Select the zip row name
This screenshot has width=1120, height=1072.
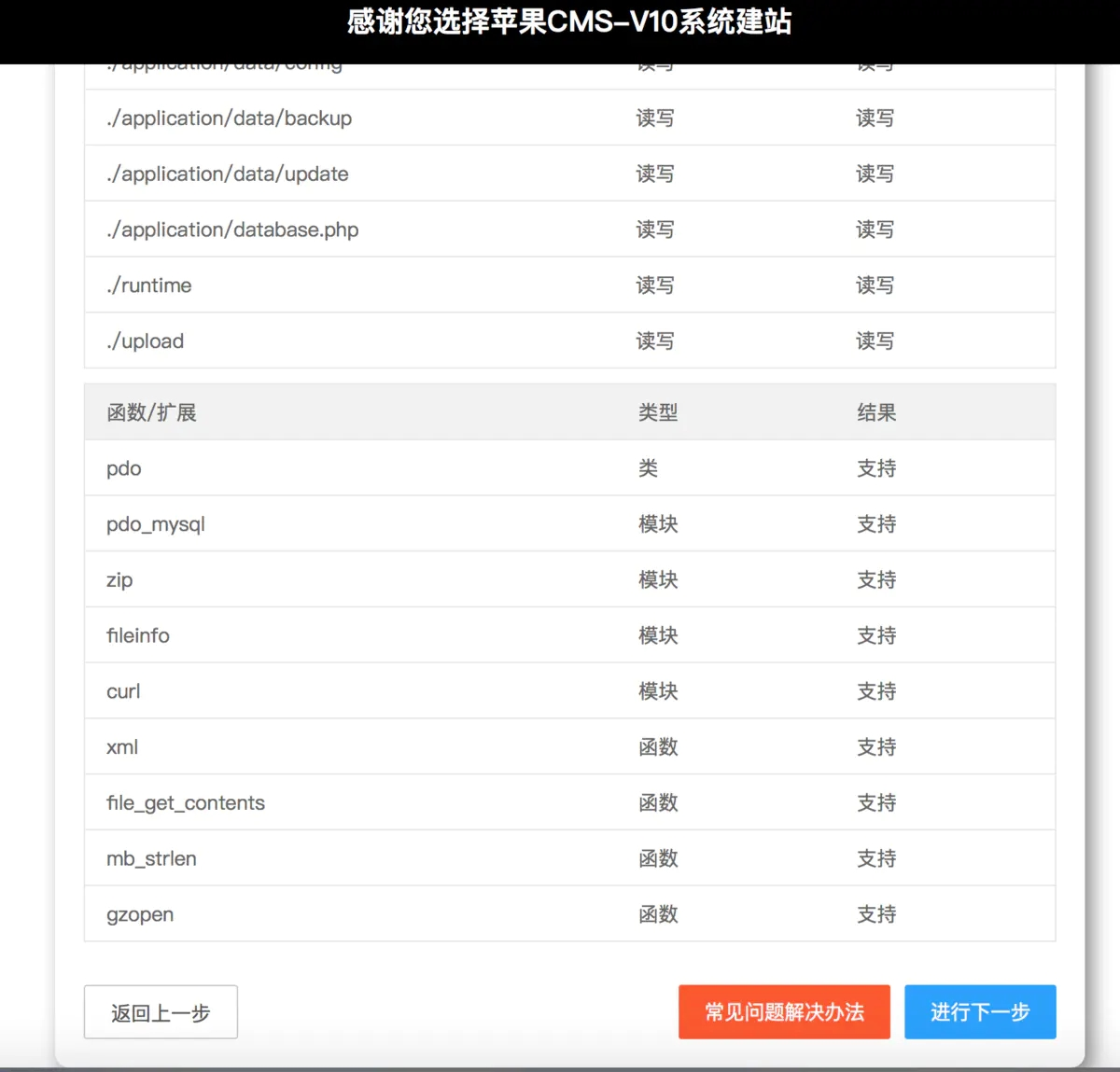(119, 580)
